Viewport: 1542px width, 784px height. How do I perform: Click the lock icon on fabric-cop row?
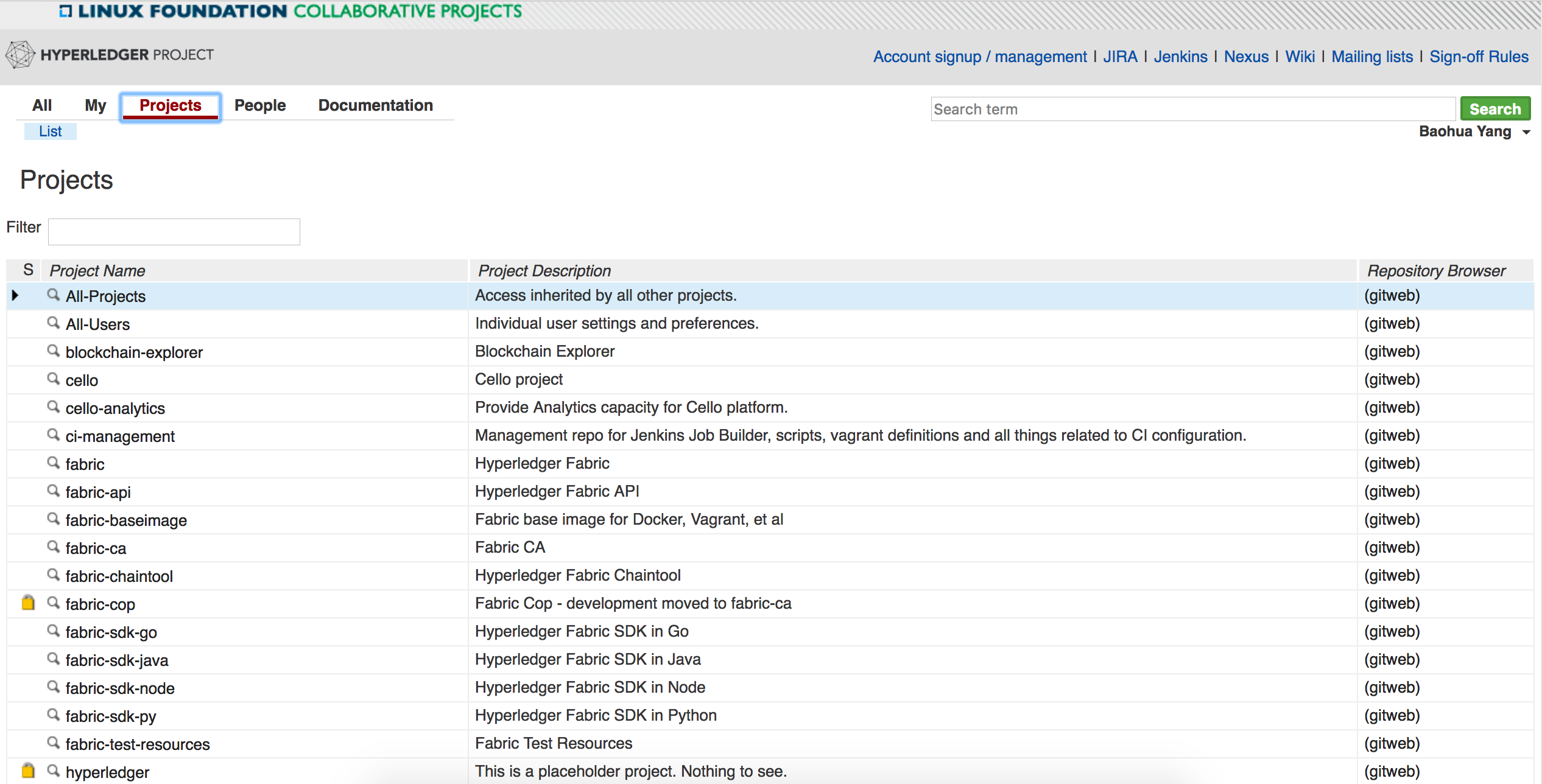tap(28, 603)
